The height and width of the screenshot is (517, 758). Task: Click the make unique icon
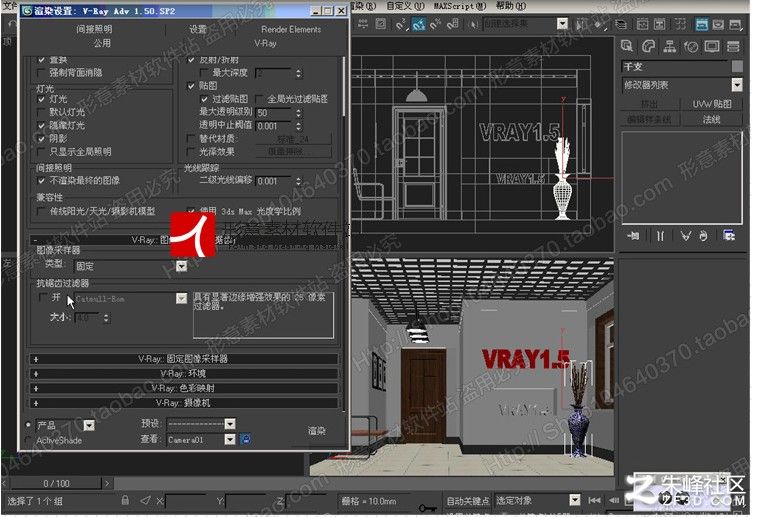tap(685, 236)
